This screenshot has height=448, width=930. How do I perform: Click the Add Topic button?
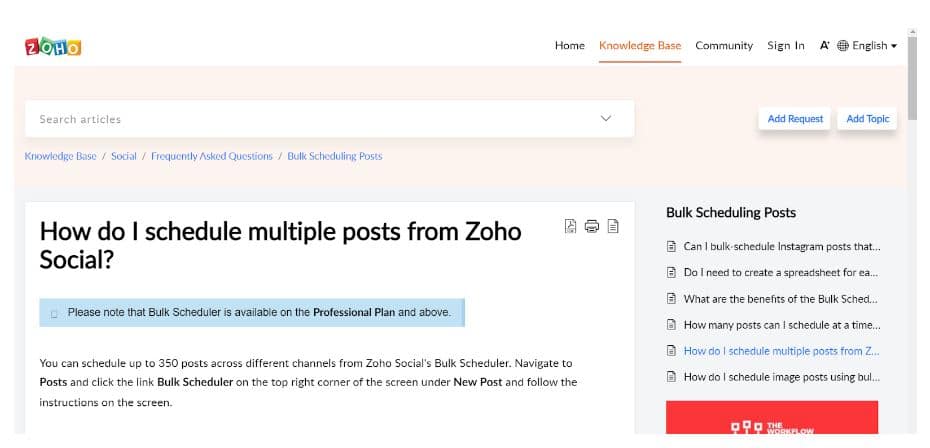point(867,119)
